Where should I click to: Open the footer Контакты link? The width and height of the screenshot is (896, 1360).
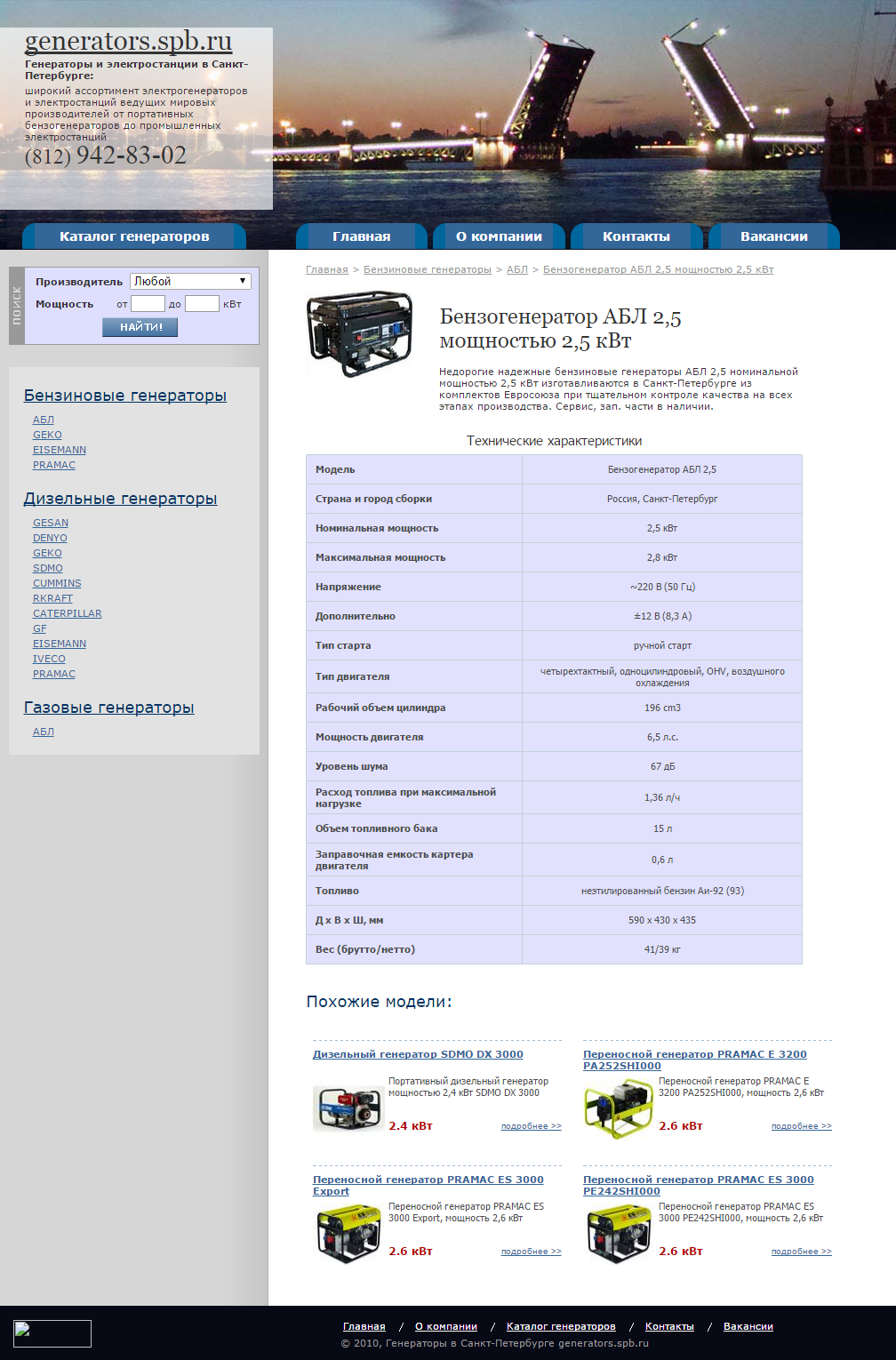(x=669, y=1326)
